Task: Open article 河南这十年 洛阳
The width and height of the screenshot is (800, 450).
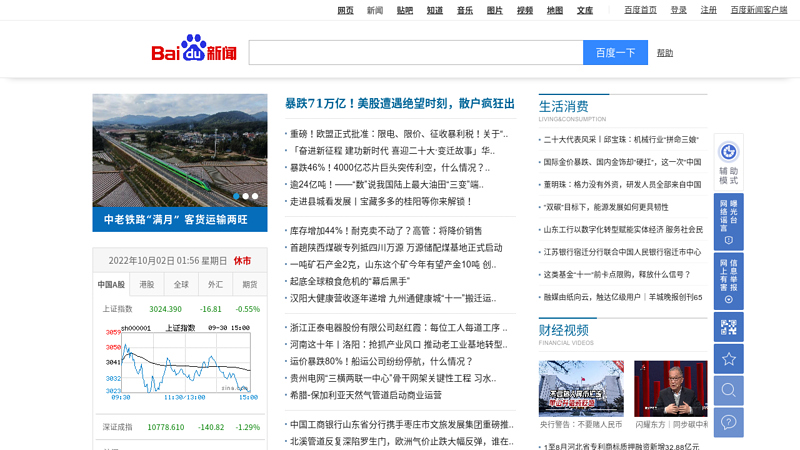Action: pos(398,344)
